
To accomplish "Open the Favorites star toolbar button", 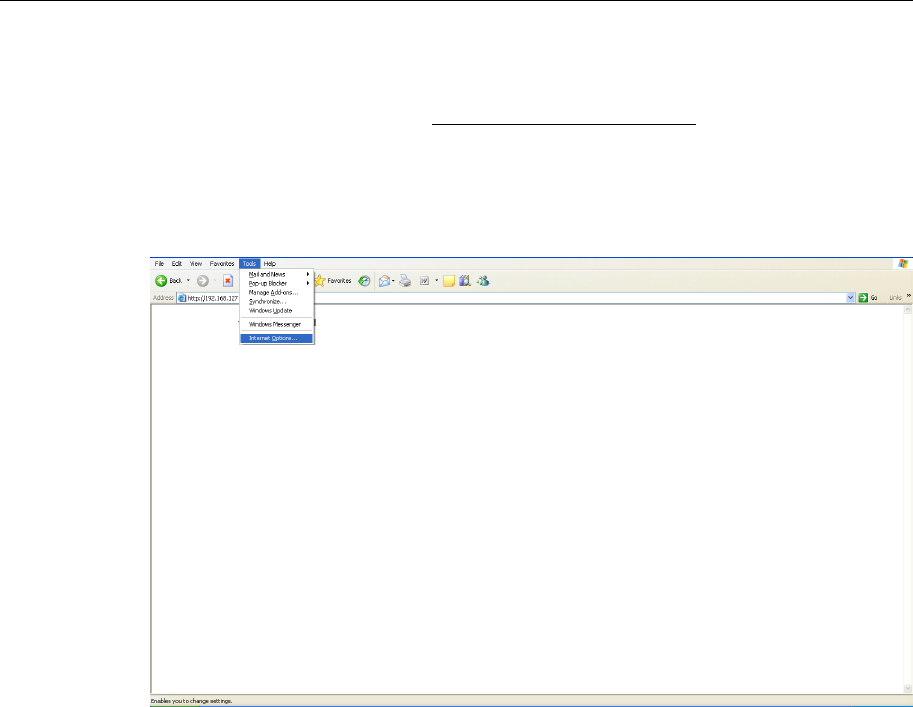I will [333, 281].
